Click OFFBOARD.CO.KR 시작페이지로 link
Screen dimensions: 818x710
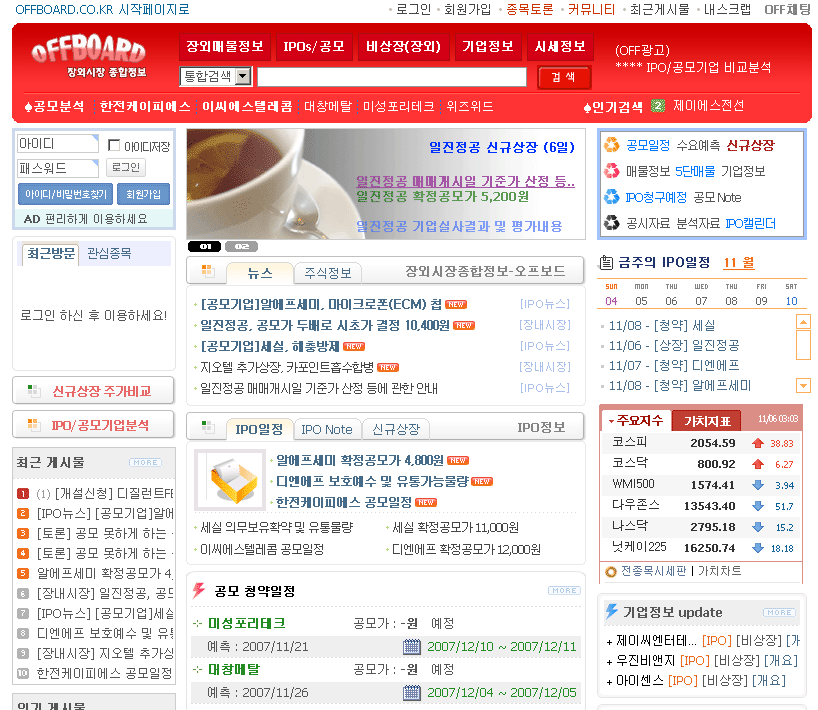click(x=102, y=9)
